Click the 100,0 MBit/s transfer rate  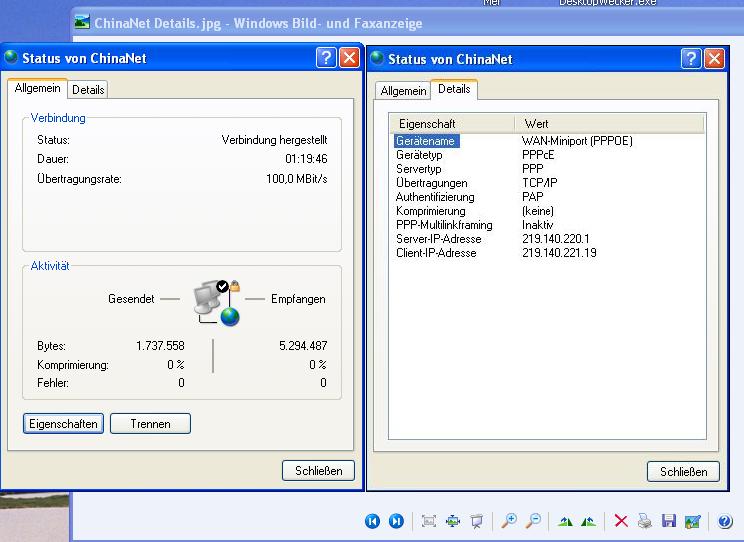click(297, 179)
